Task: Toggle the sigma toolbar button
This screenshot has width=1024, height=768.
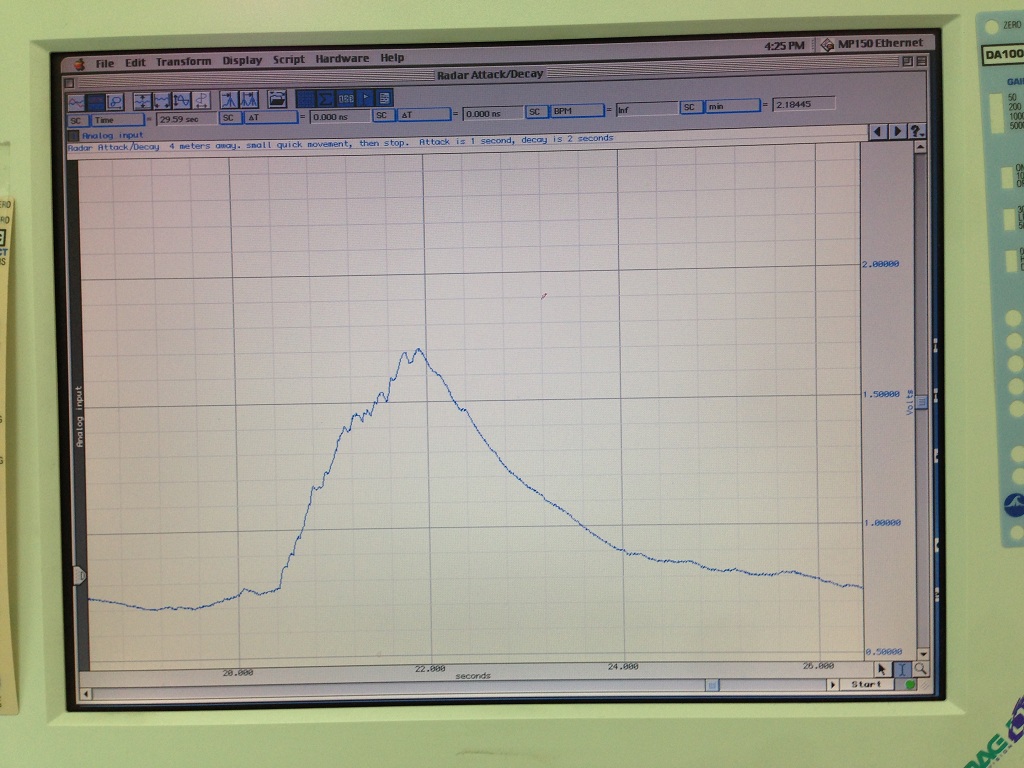Action: (x=324, y=98)
